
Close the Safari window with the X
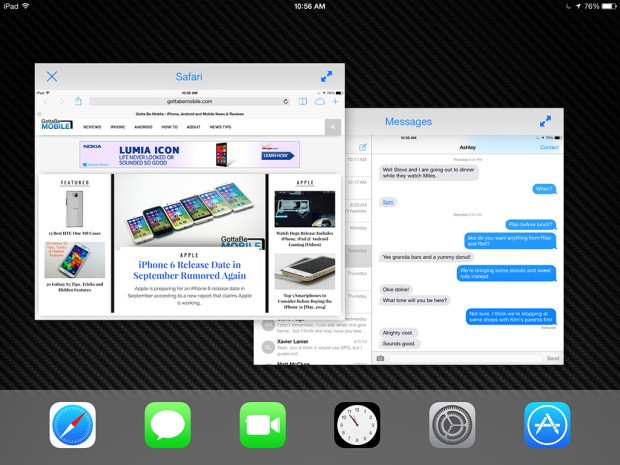[x=52, y=76]
